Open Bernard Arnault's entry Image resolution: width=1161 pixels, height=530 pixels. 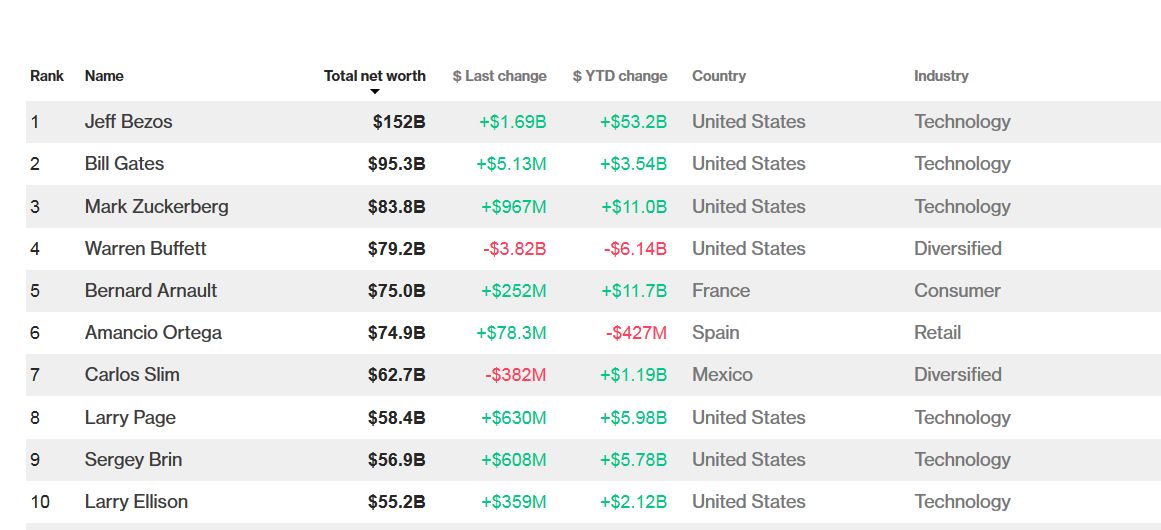click(150, 291)
